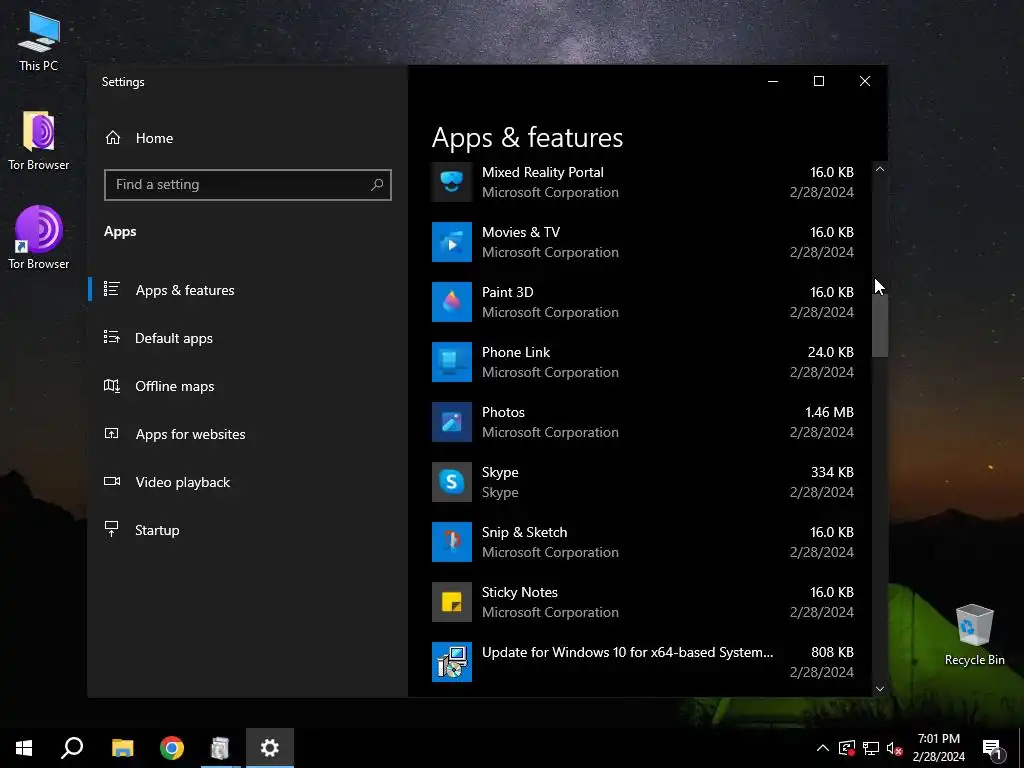Viewport: 1024px width, 768px height.
Task: Click the Mixed Reality Portal app icon
Action: coord(451,182)
